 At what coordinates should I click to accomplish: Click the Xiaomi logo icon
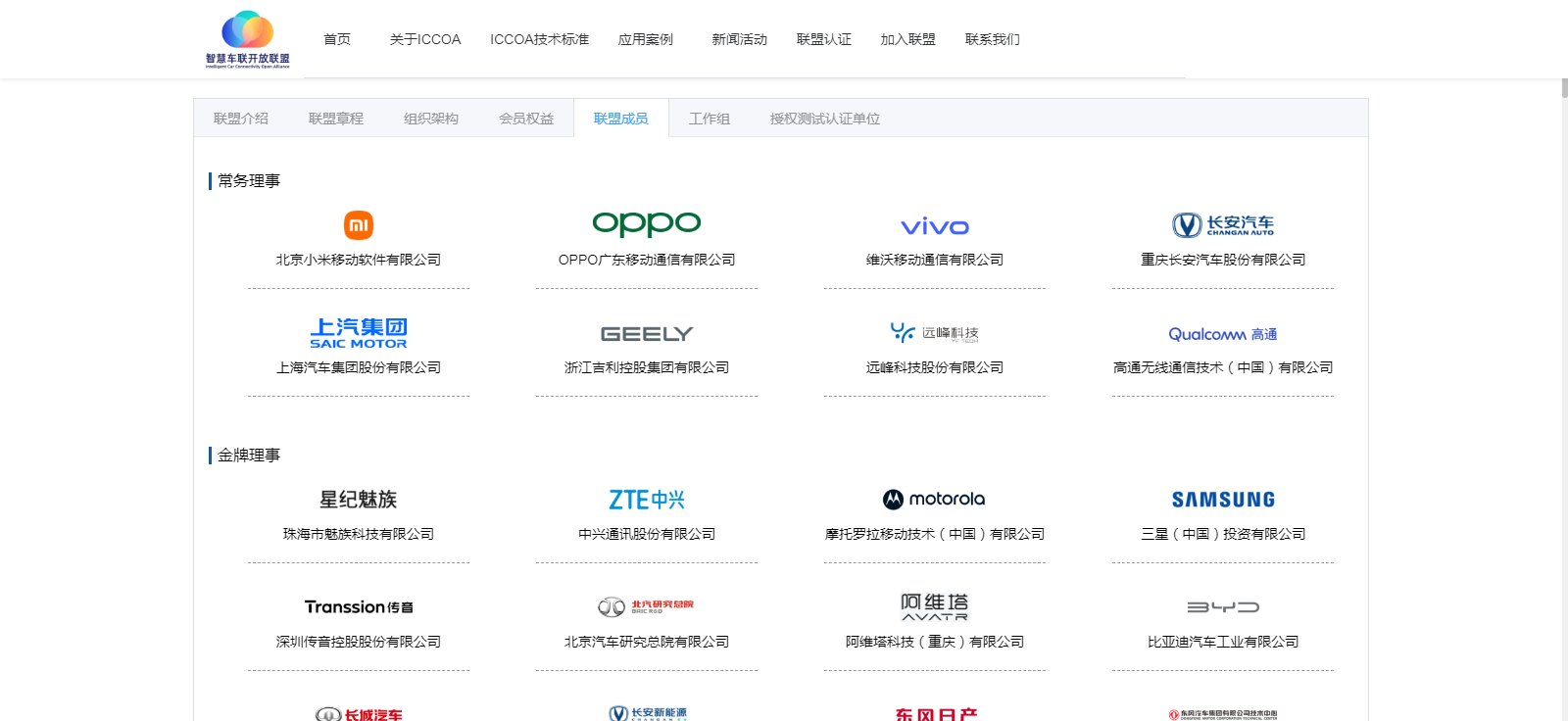[x=359, y=225]
